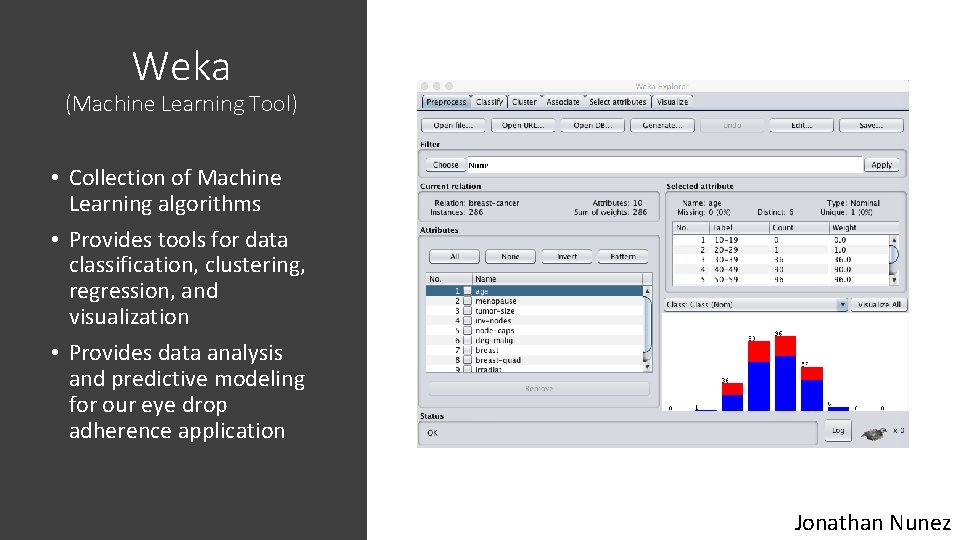Image resolution: width=960 pixels, height=540 pixels.
Task: Click the Pattern button
Action: pos(623,257)
